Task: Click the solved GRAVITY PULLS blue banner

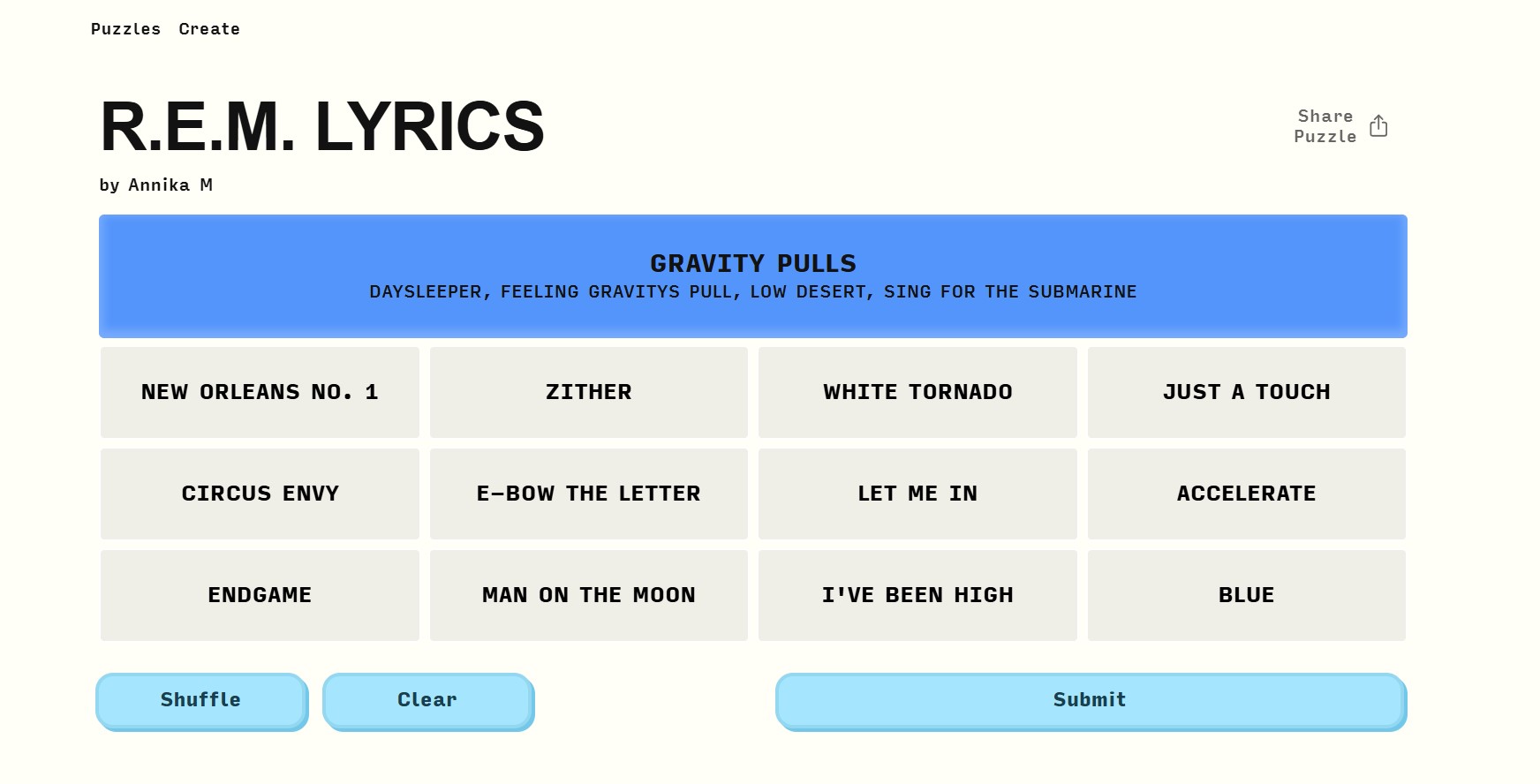Action: point(752,275)
